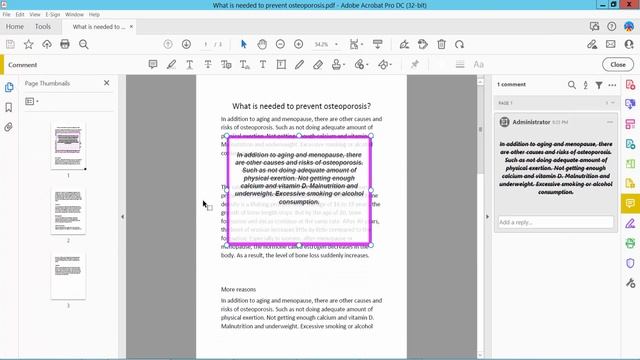The height and width of the screenshot is (360, 640).
Task: Show the Bookmarks panel
Action: 9,107
